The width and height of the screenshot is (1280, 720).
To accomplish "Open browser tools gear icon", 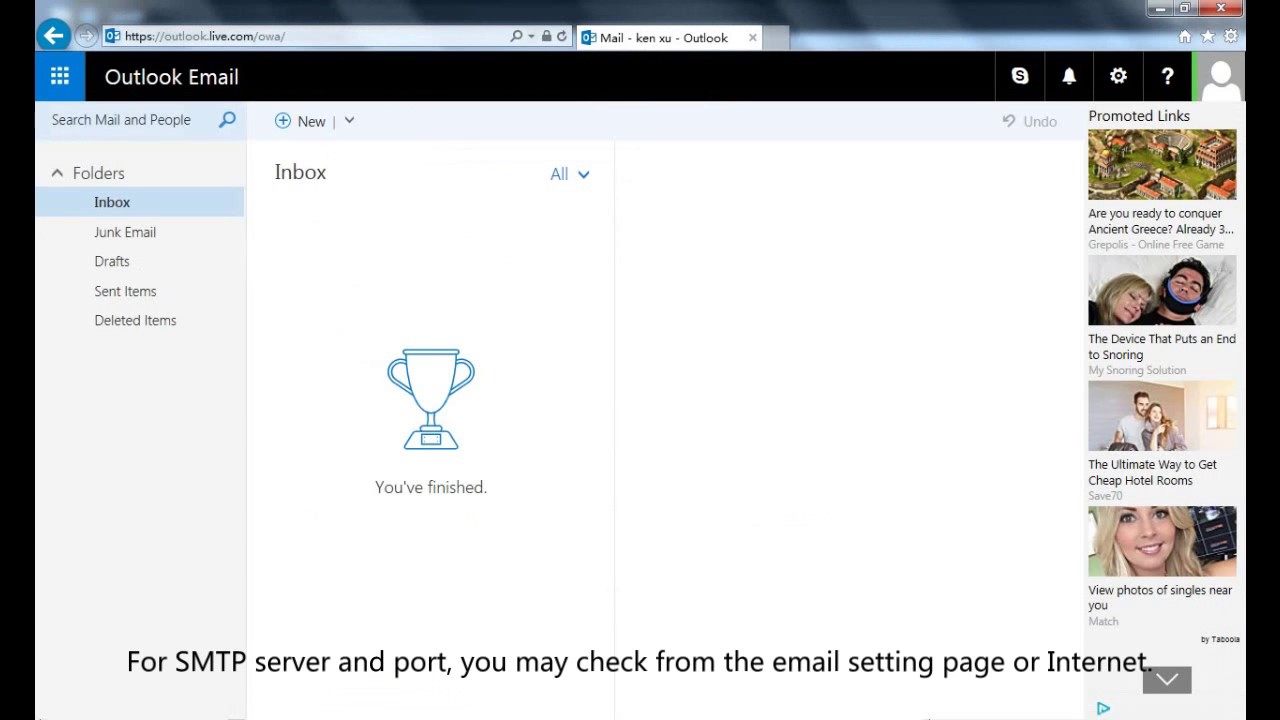I will click(1231, 37).
